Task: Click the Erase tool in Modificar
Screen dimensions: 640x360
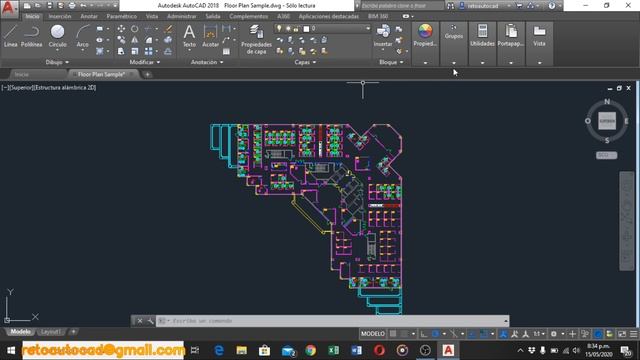Action: click(x=168, y=29)
